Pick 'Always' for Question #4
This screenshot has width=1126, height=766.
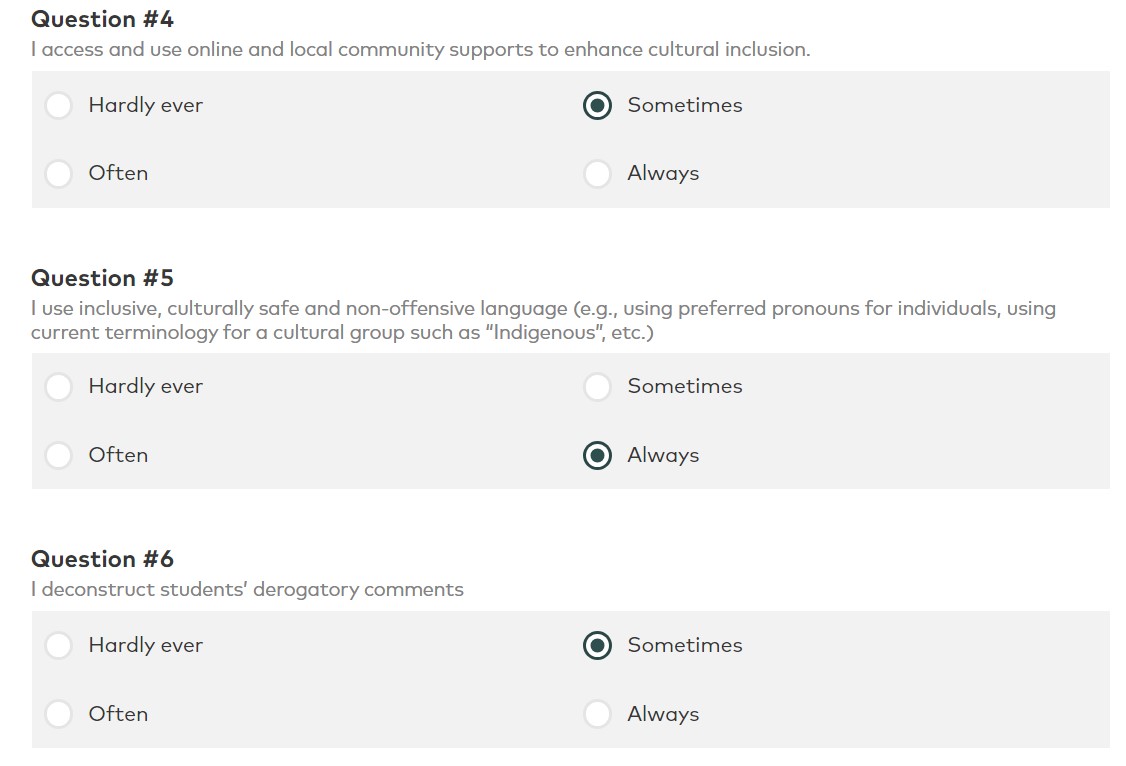coord(597,174)
